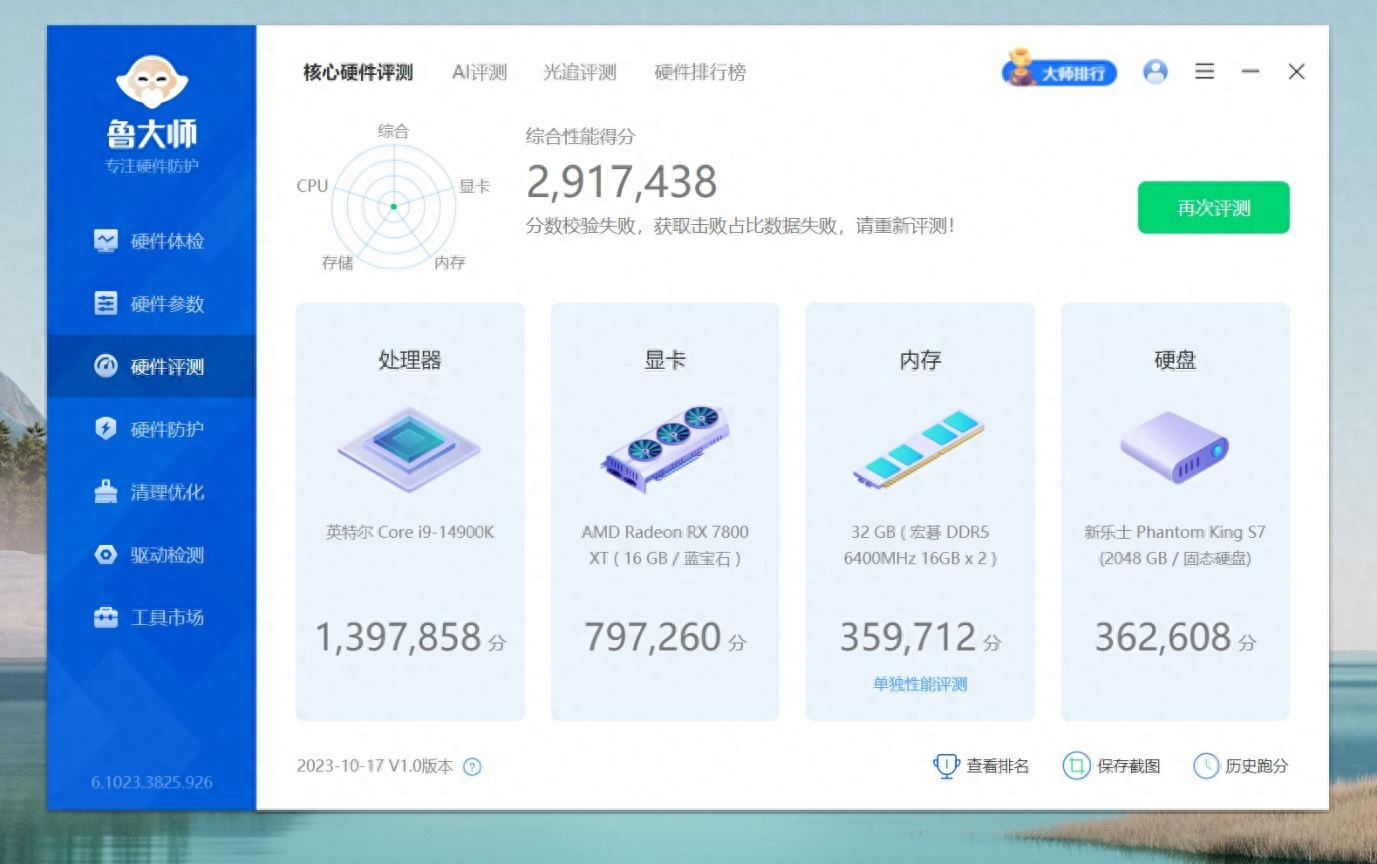
Task: Click the 英特尔 Core i9-14900K label
Action: click(x=410, y=532)
